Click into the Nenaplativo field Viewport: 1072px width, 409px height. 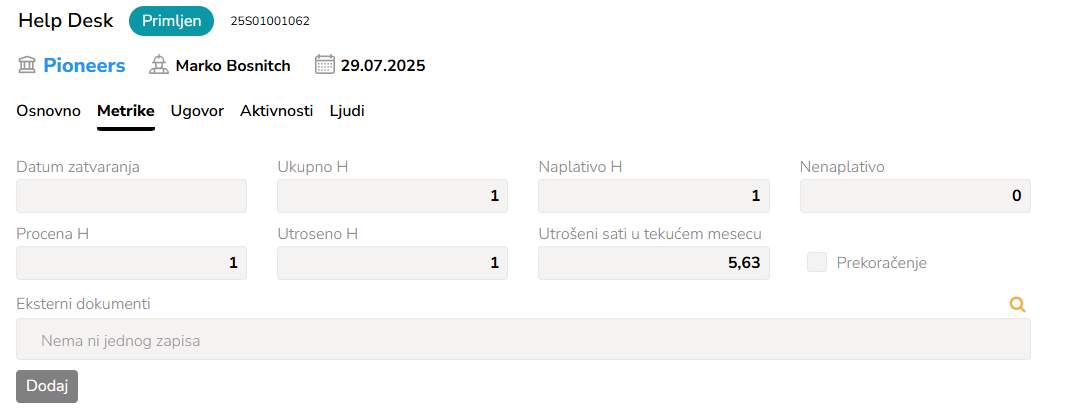pos(915,196)
